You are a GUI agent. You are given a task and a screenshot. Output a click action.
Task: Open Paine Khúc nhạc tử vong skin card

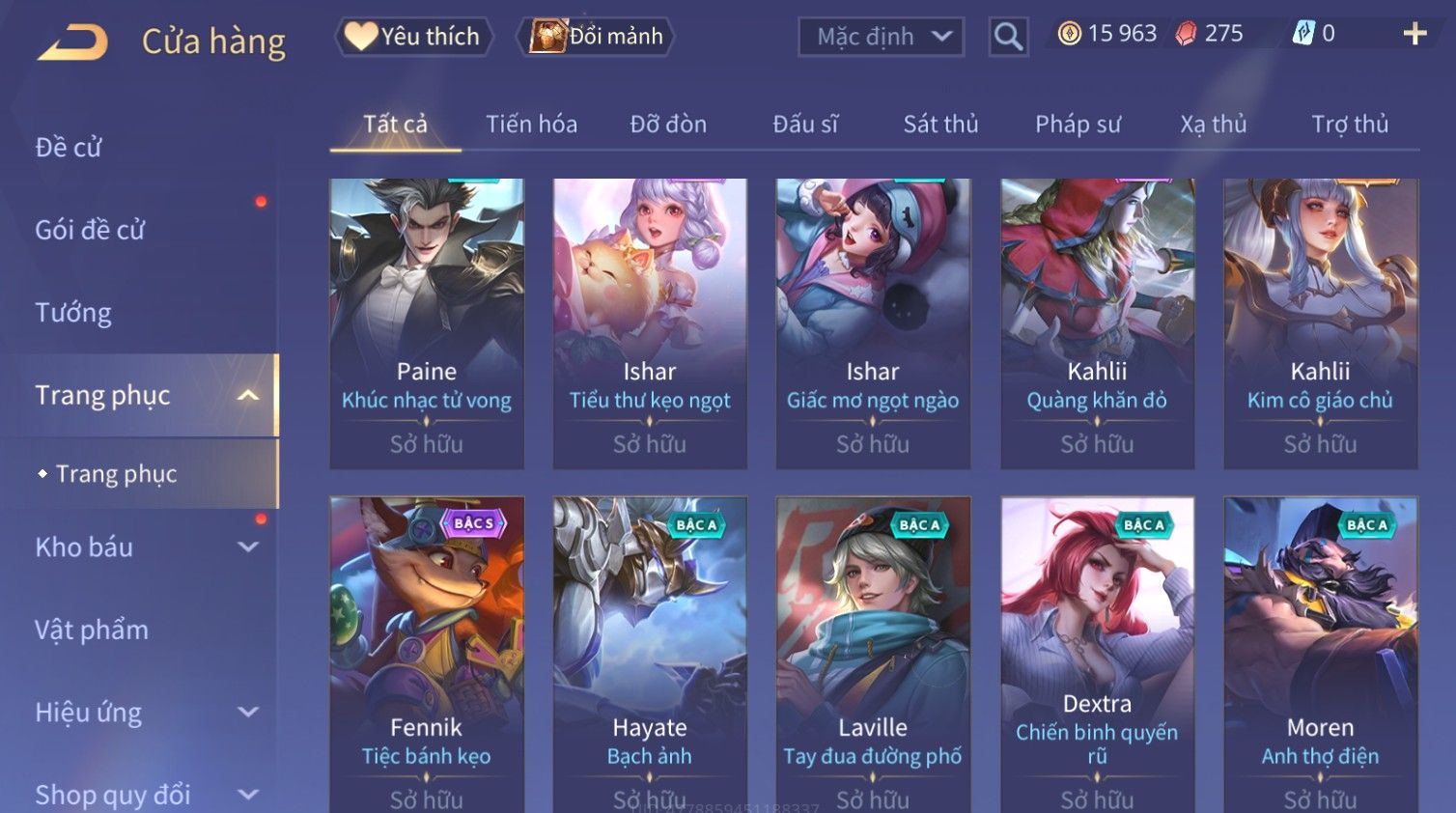tap(427, 323)
